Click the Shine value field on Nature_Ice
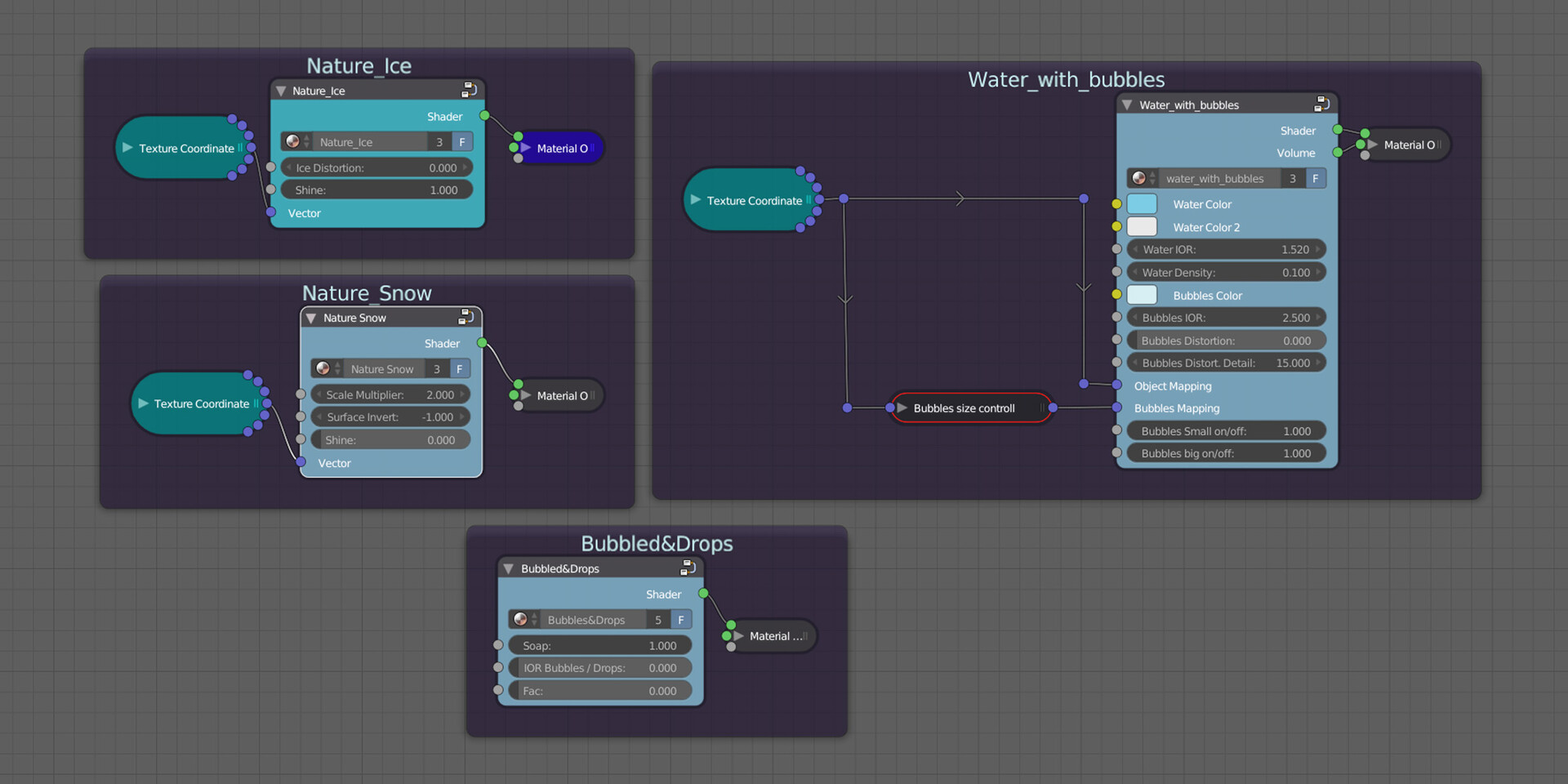The image size is (1568, 784). click(376, 189)
